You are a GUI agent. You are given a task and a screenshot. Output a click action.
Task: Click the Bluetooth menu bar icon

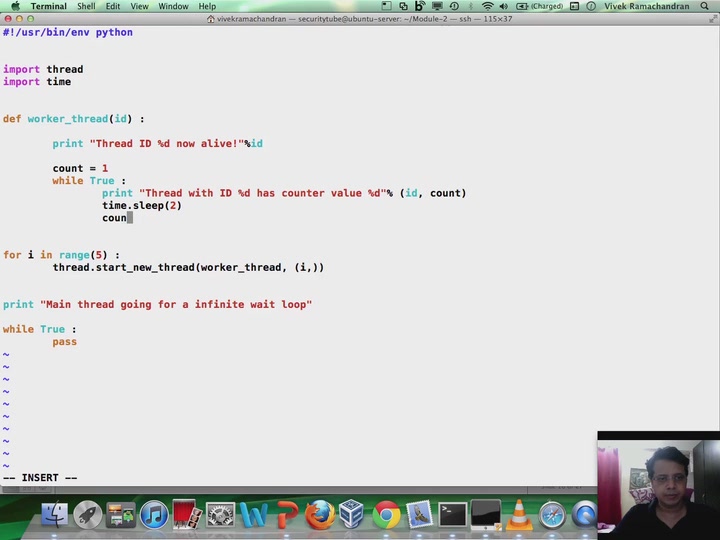471,6
